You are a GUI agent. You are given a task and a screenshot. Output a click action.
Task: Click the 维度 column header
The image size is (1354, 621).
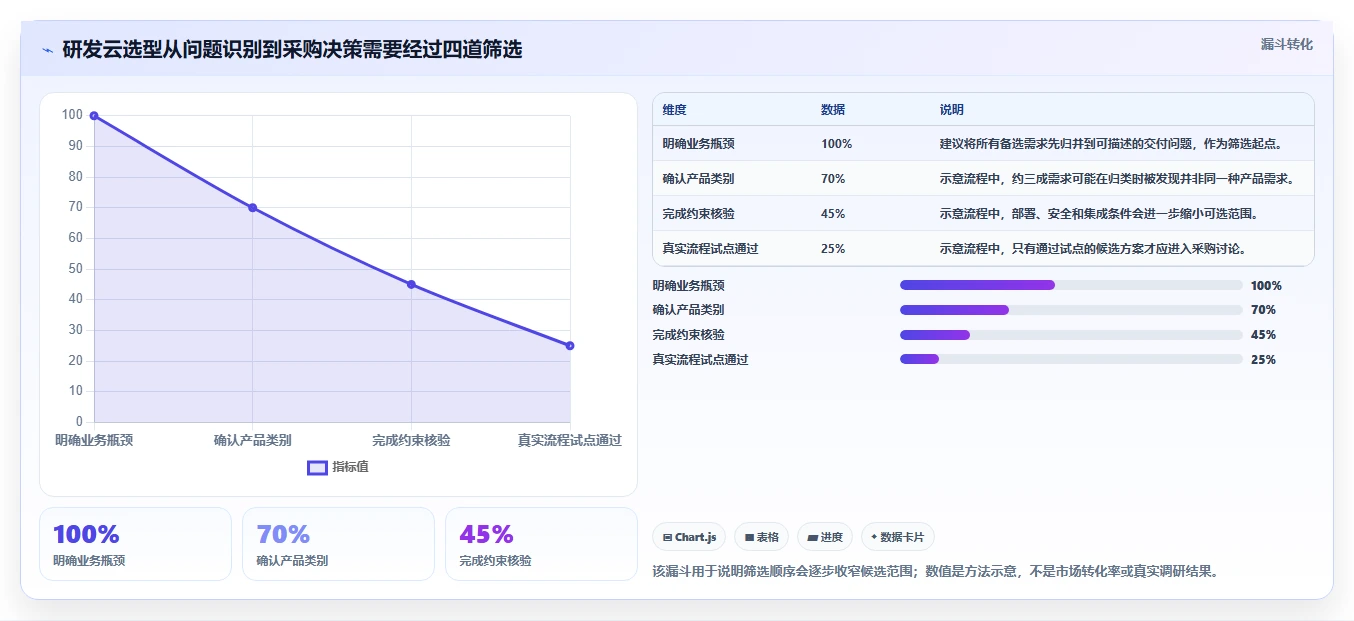click(x=674, y=110)
